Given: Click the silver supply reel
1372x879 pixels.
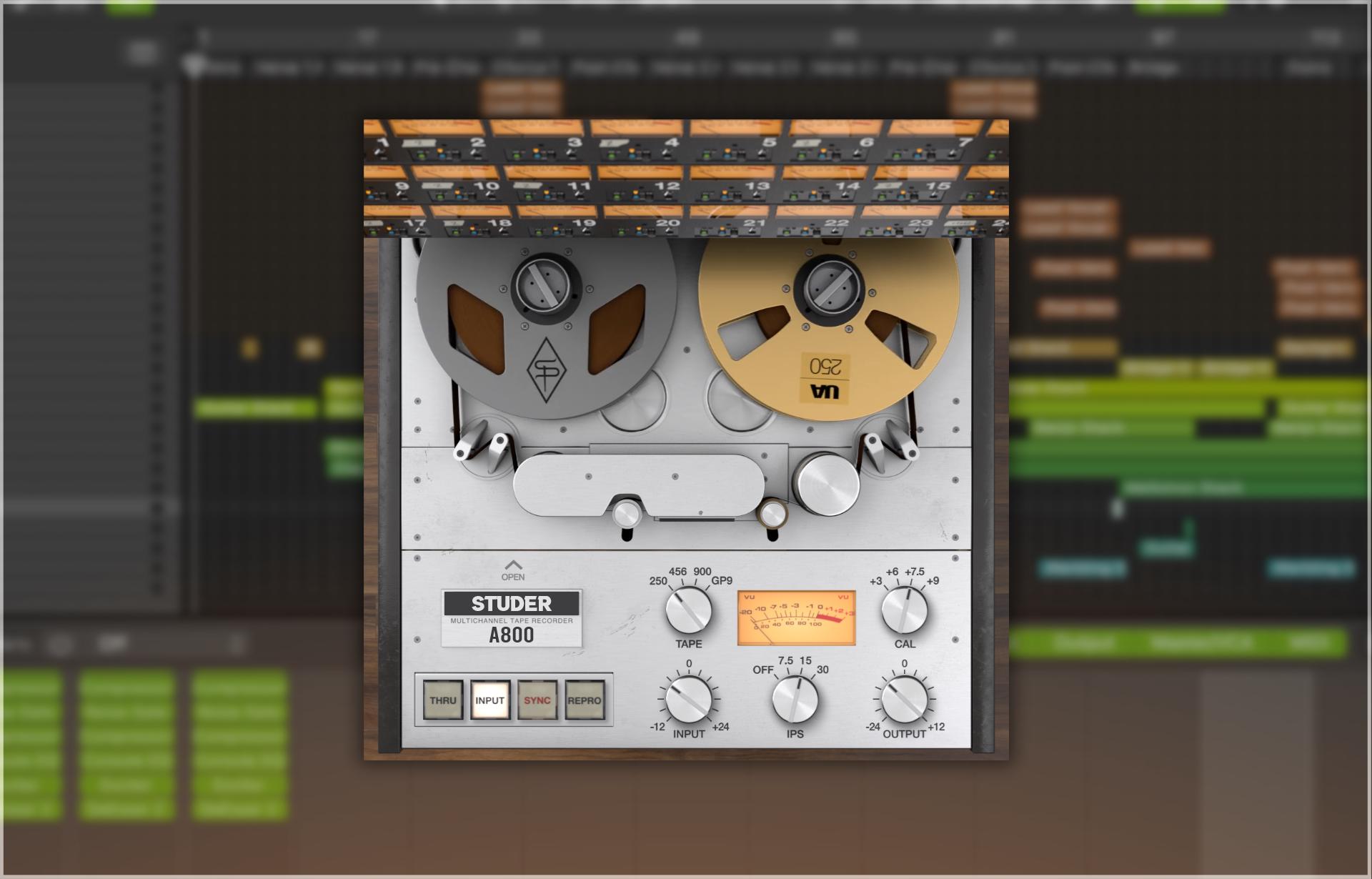Looking at the screenshot, I should click(547, 329).
